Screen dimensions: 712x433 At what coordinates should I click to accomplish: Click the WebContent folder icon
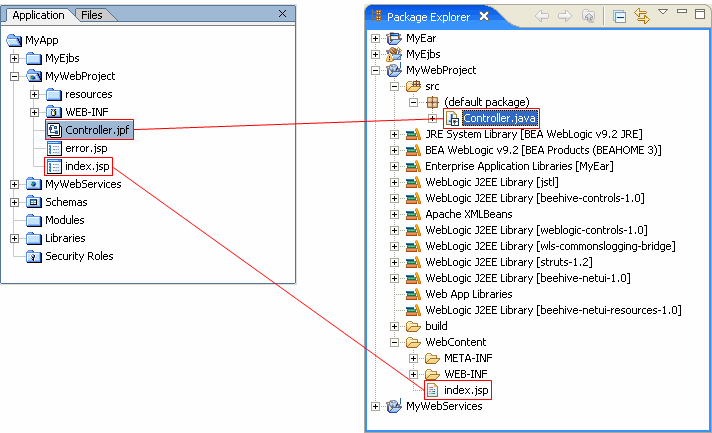point(413,342)
